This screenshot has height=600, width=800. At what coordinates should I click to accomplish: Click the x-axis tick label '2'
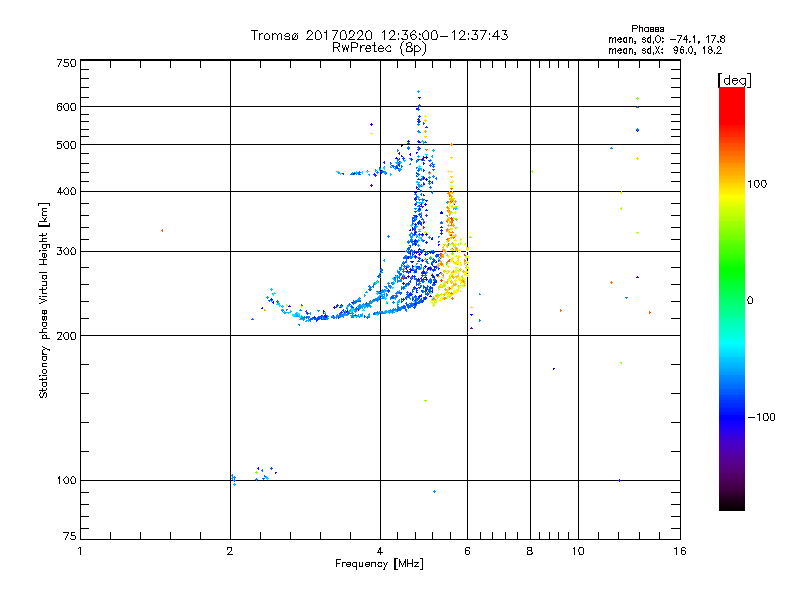tap(230, 551)
